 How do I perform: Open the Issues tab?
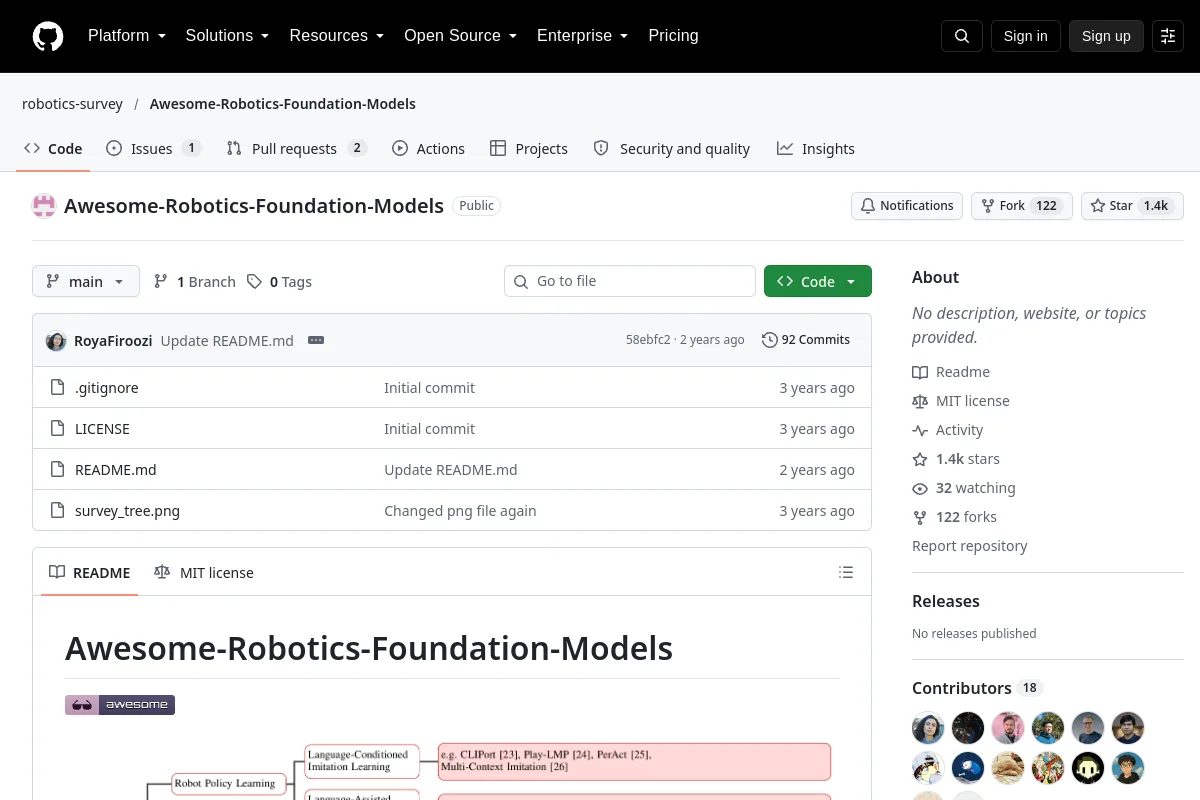(x=154, y=148)
